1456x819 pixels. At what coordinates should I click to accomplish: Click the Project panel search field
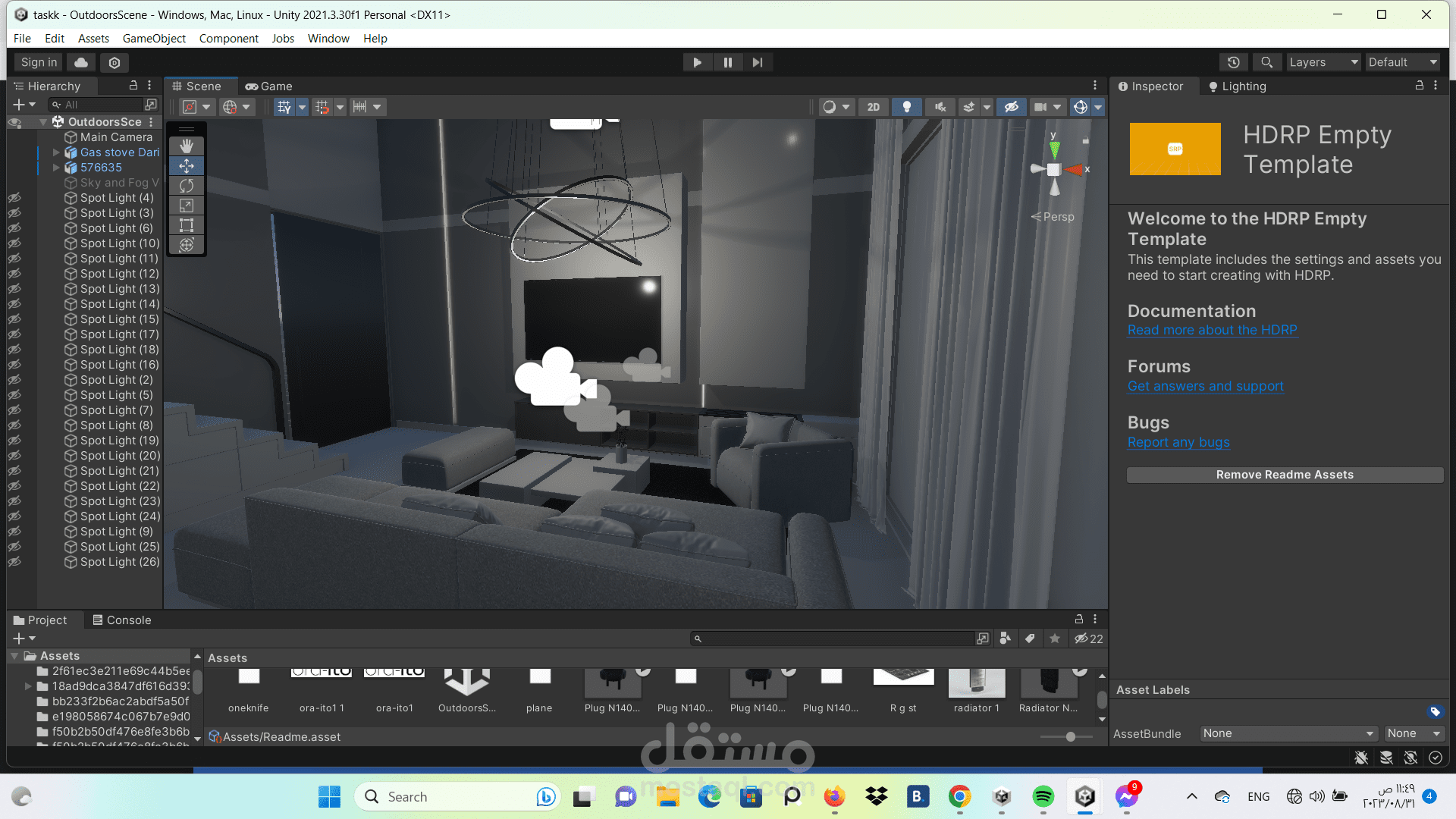click(834, 639)
